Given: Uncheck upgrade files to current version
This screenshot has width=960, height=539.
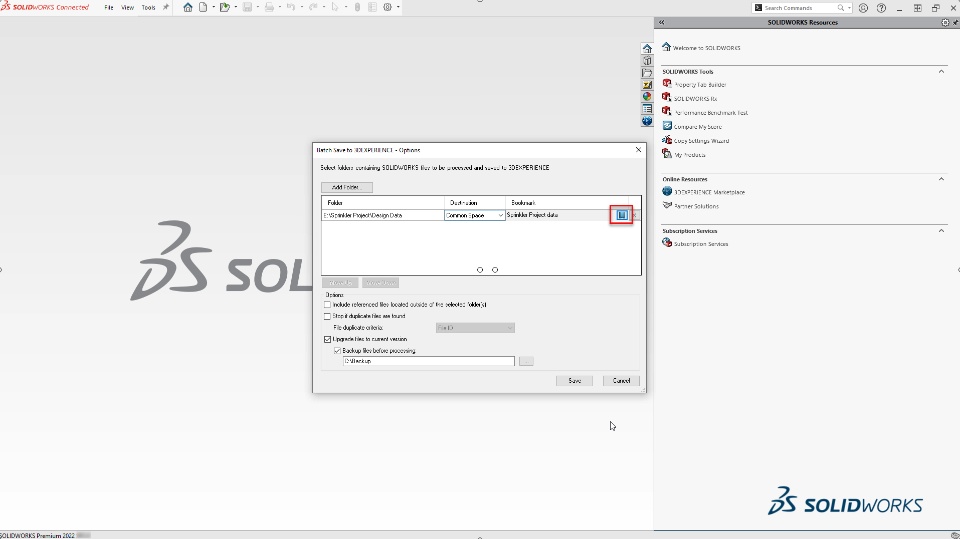Looking at the screenshot, I should pyautogui.click(x=327, y=339).
